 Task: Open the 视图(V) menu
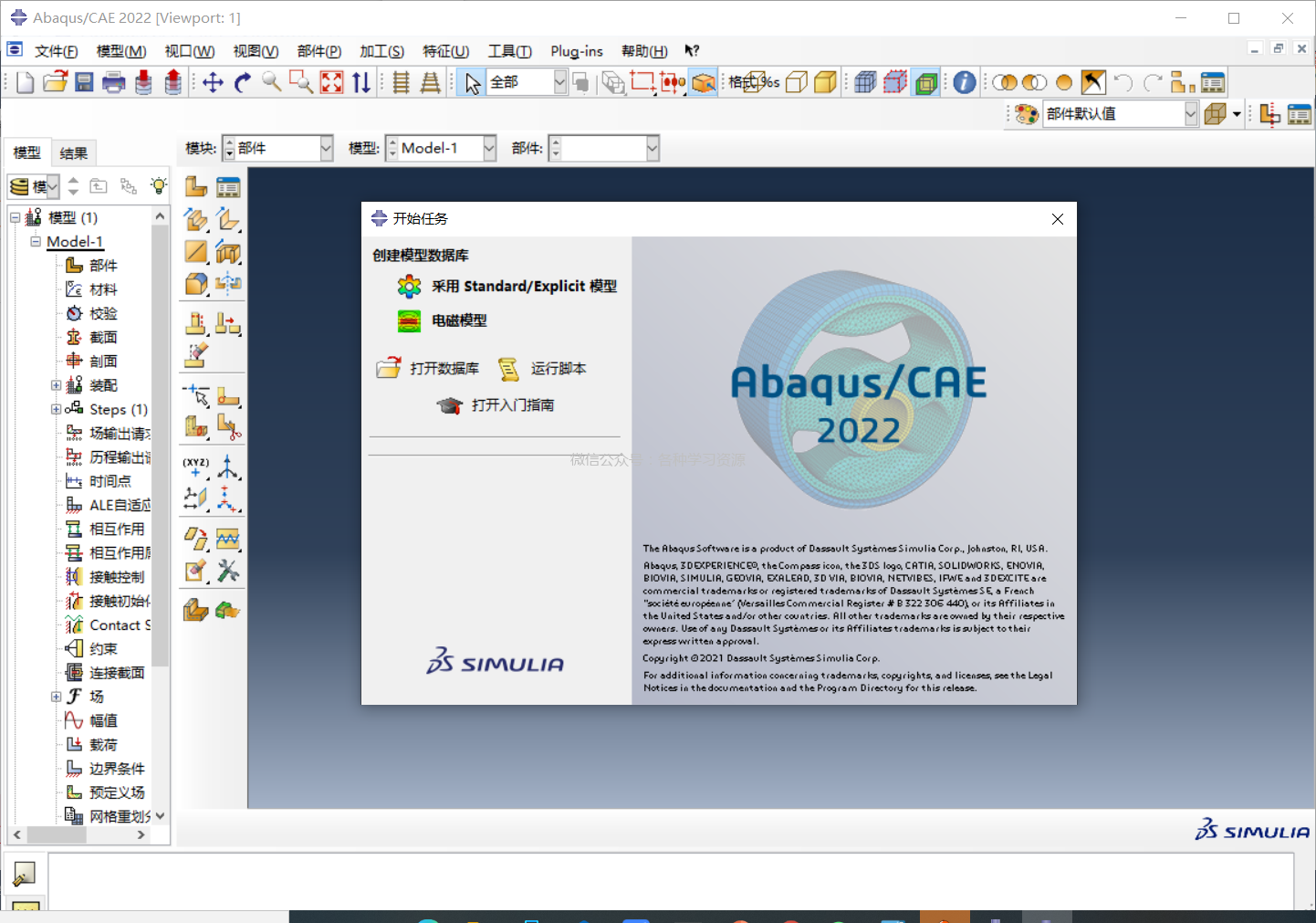(x=256, y=51)
